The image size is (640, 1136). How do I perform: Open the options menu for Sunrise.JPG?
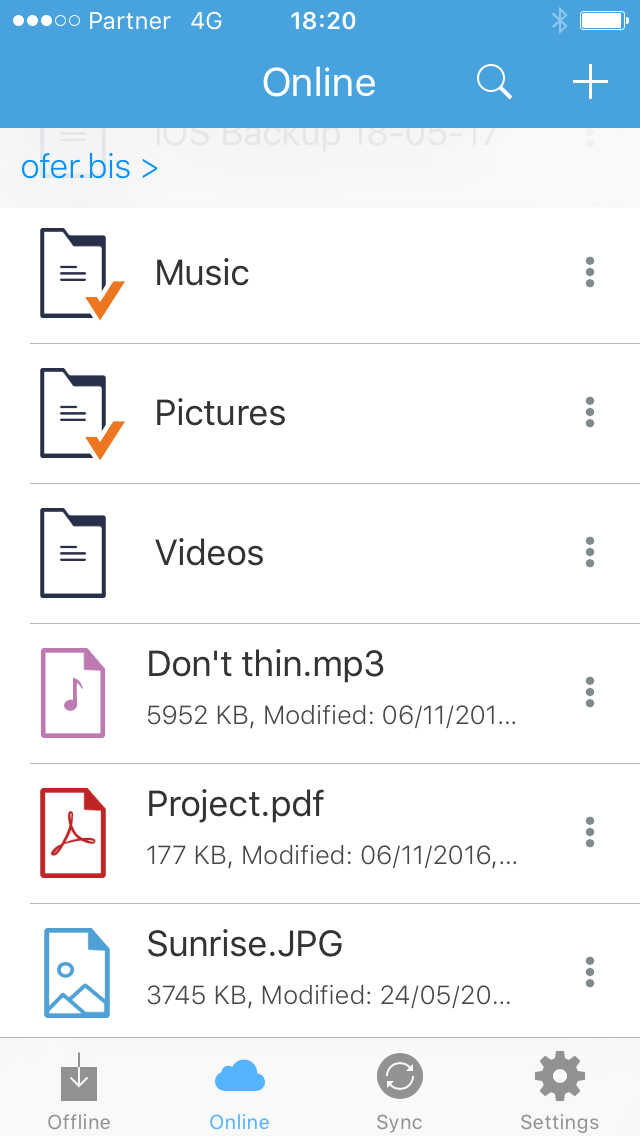pos(589,972)
